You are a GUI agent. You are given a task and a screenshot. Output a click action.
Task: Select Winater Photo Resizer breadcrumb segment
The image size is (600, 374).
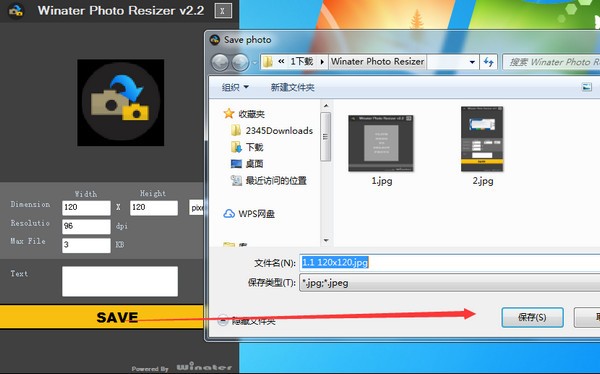click(x=377, y=62)
